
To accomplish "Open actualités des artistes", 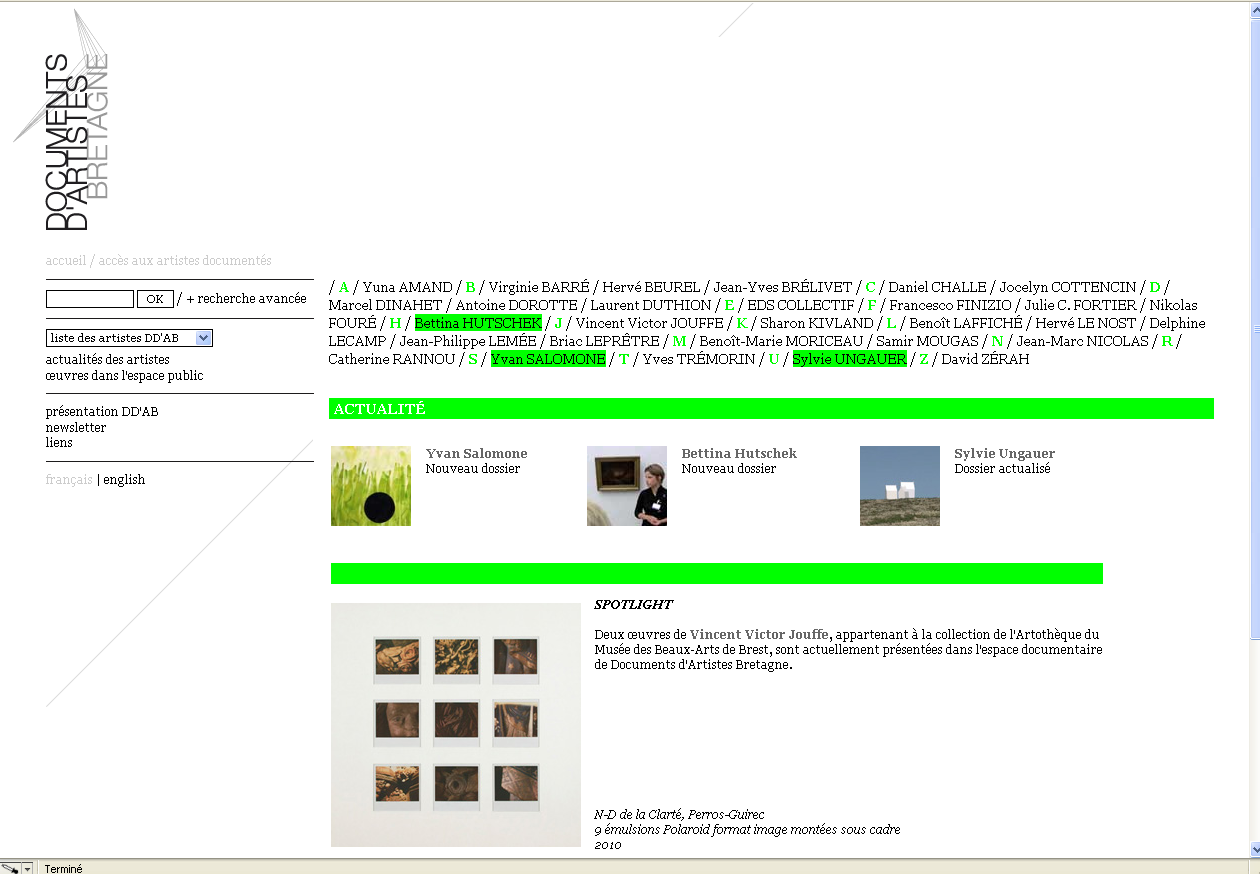I will pyautogui.click(x=108, y=359).
